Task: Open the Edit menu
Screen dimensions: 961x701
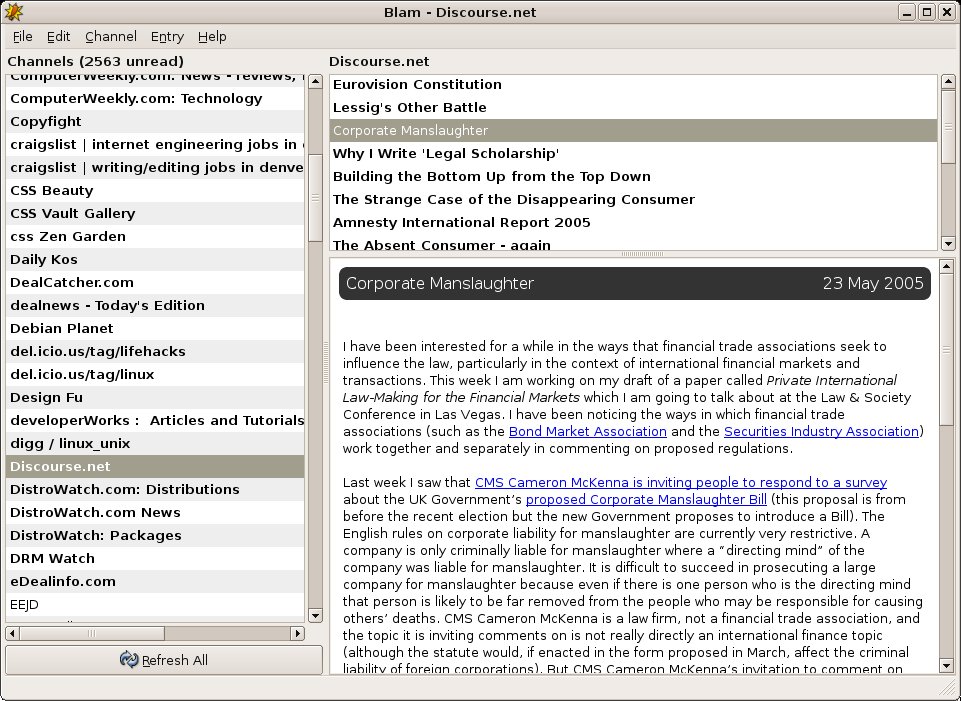Action: (58, 37)
